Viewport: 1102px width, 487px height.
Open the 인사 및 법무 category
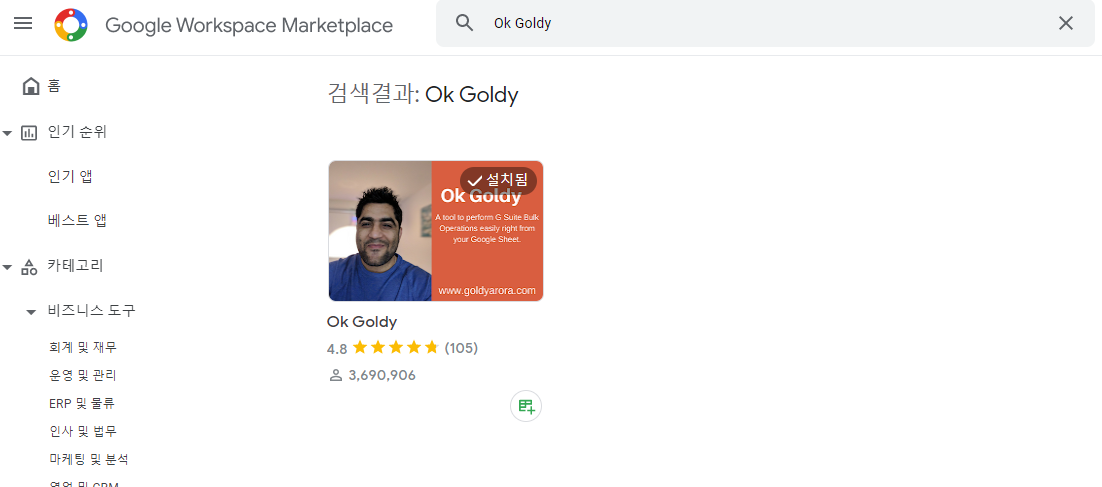[x=83, y=431]
